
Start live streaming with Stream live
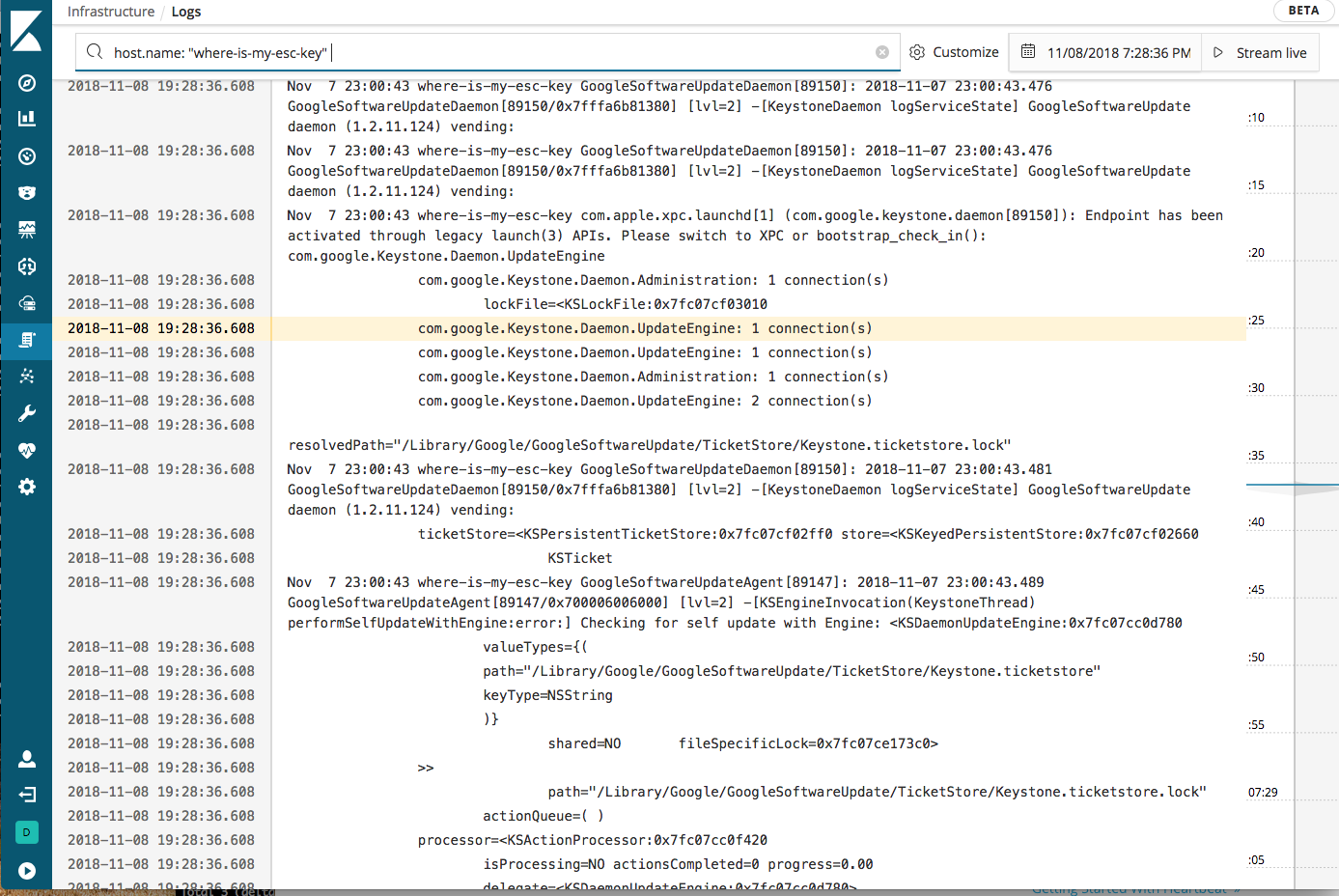(x=1260, y=52)
